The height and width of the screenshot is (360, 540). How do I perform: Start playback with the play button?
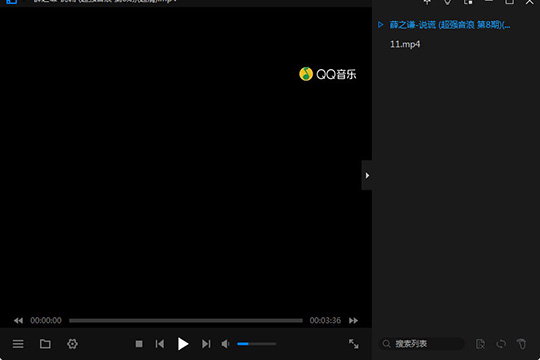(183, 344)
